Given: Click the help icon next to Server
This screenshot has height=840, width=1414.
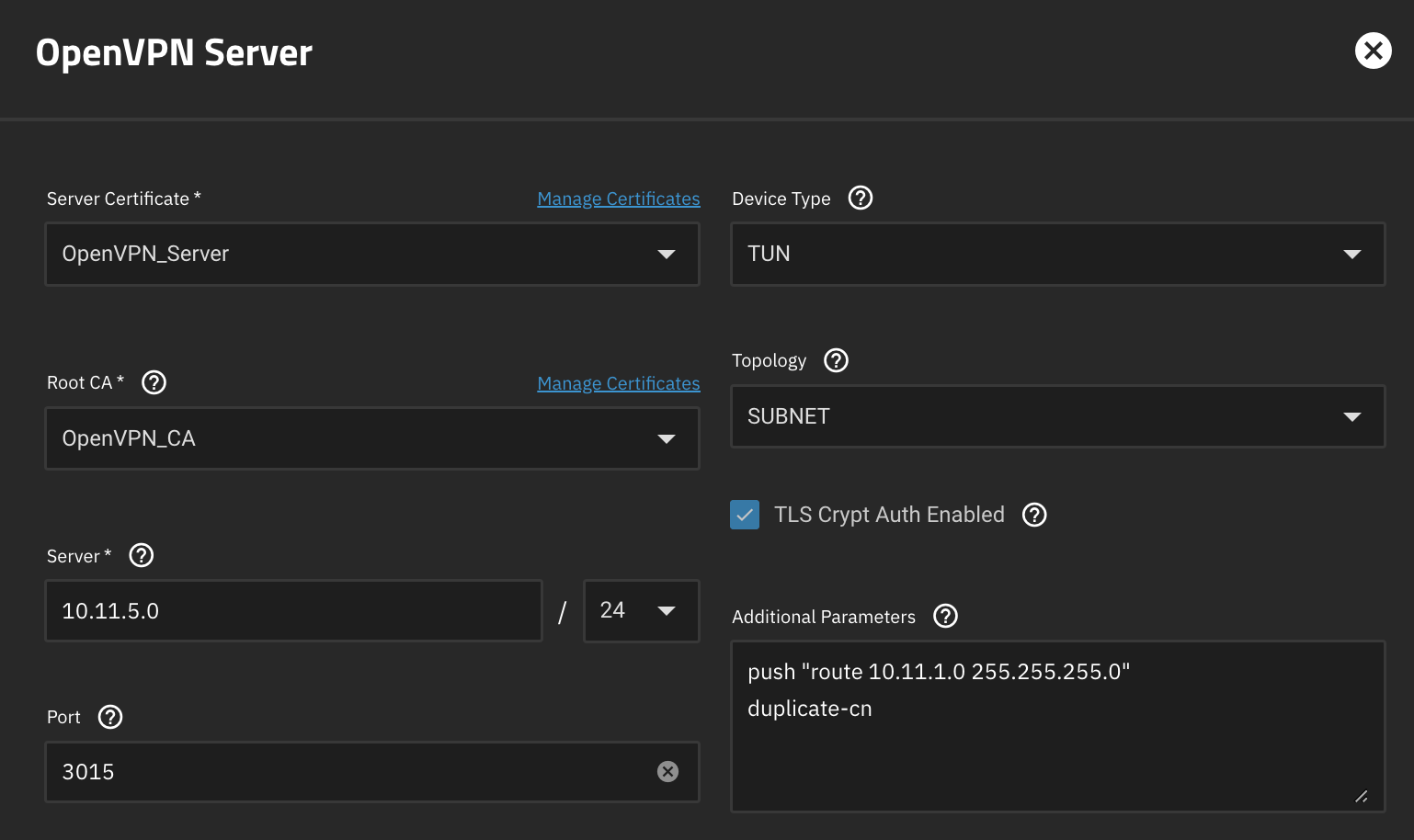Looking at the screenshot, I should pyautogui.click(x=142, y=555).
